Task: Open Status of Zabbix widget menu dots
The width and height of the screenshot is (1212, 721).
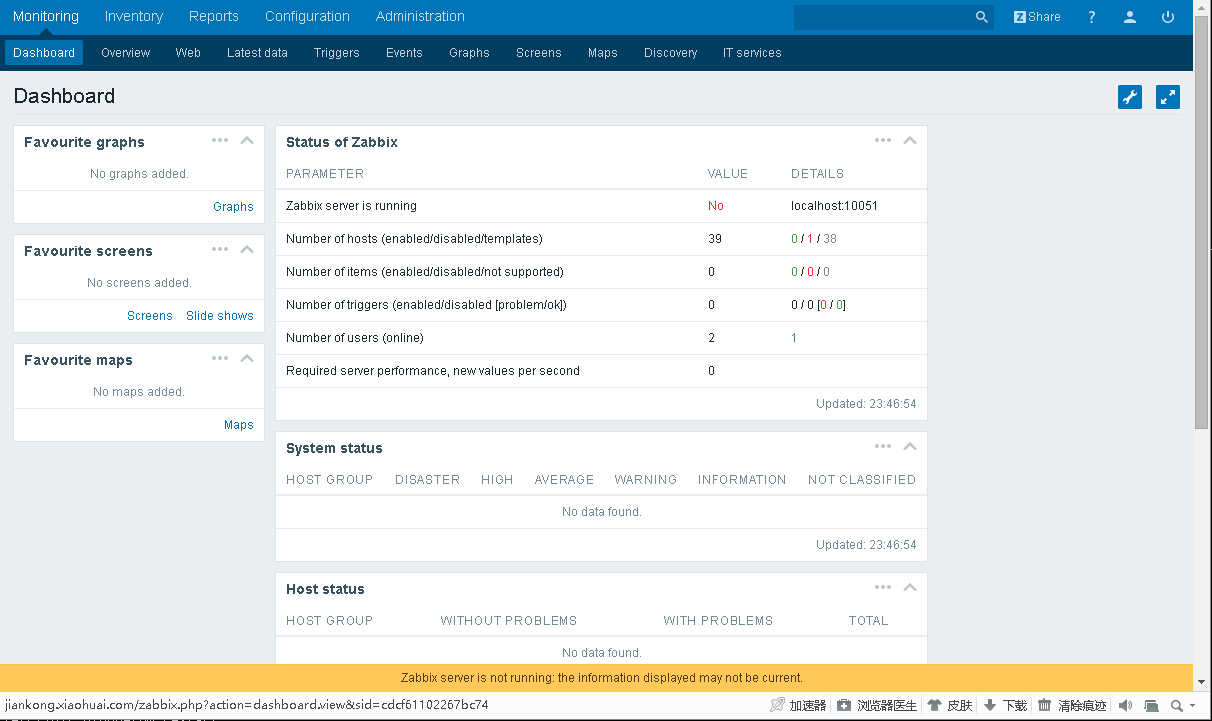Action: 883,140
